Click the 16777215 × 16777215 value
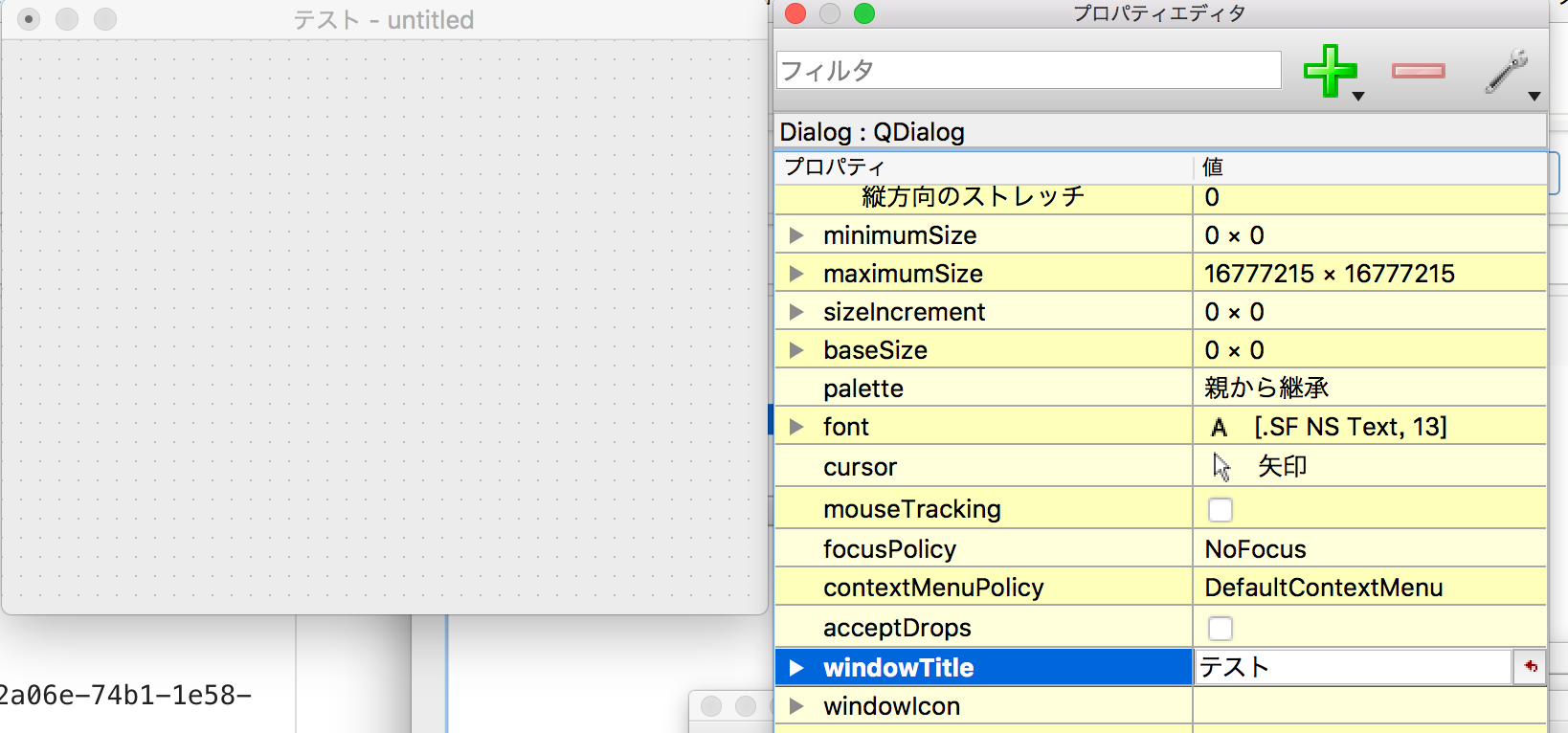Image resolution: width=1568 pixels, height=733 pixels. point(1329,274)
